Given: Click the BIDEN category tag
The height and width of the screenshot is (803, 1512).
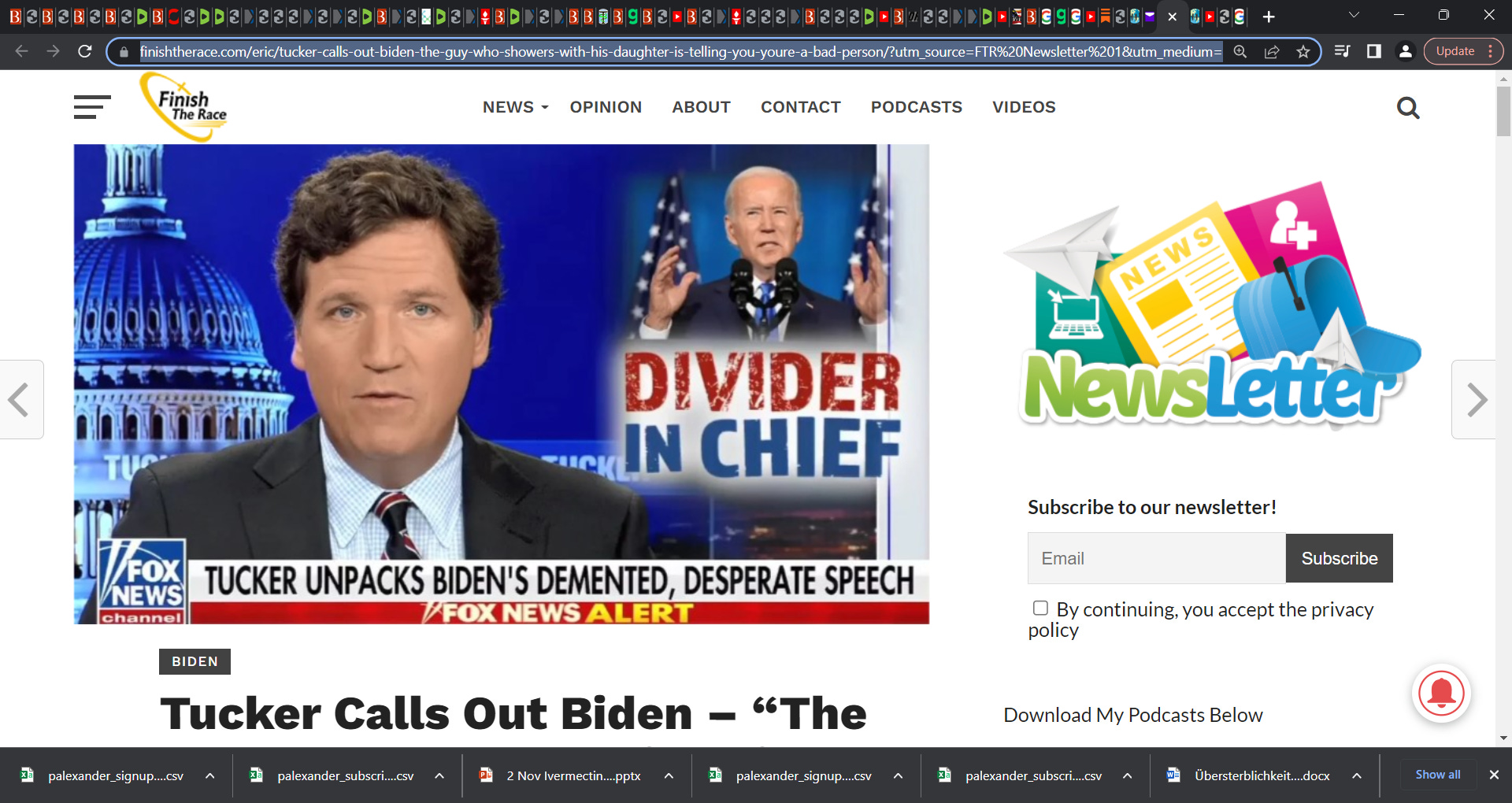Looking at the screenshot, I should (195, 661).
